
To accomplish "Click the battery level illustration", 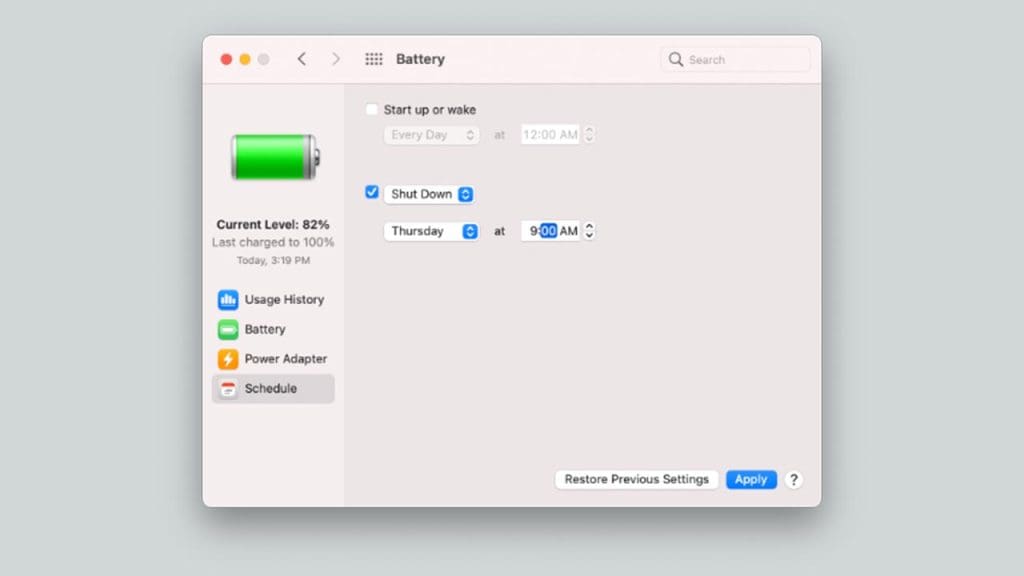I will coord(272,157).
